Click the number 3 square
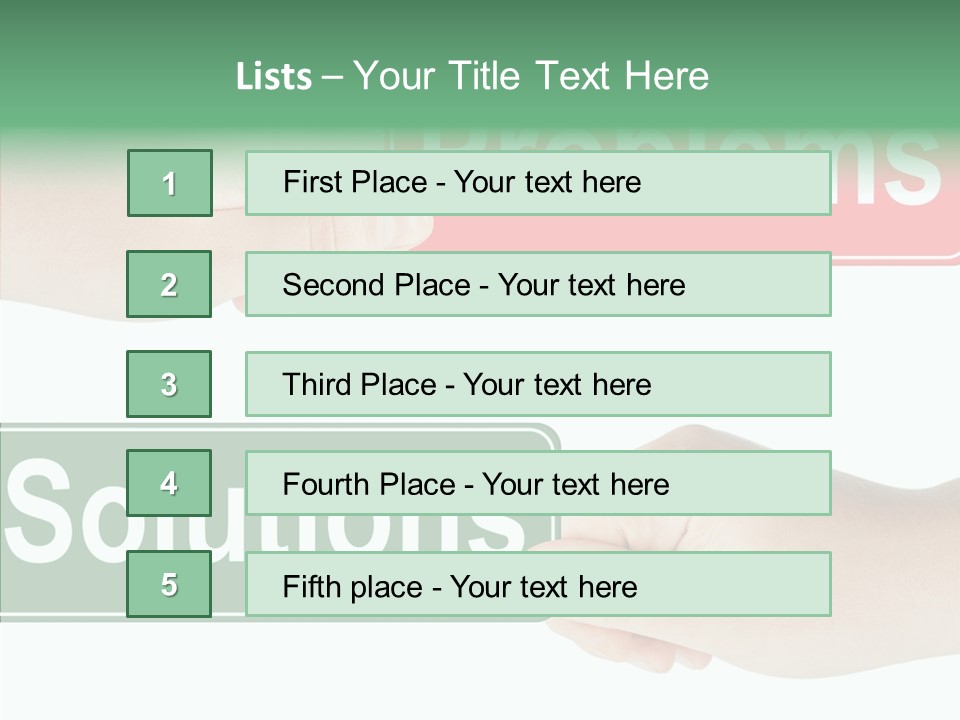Image resolution: width=960 pixels, height=720 pixels. click(169, 384)
